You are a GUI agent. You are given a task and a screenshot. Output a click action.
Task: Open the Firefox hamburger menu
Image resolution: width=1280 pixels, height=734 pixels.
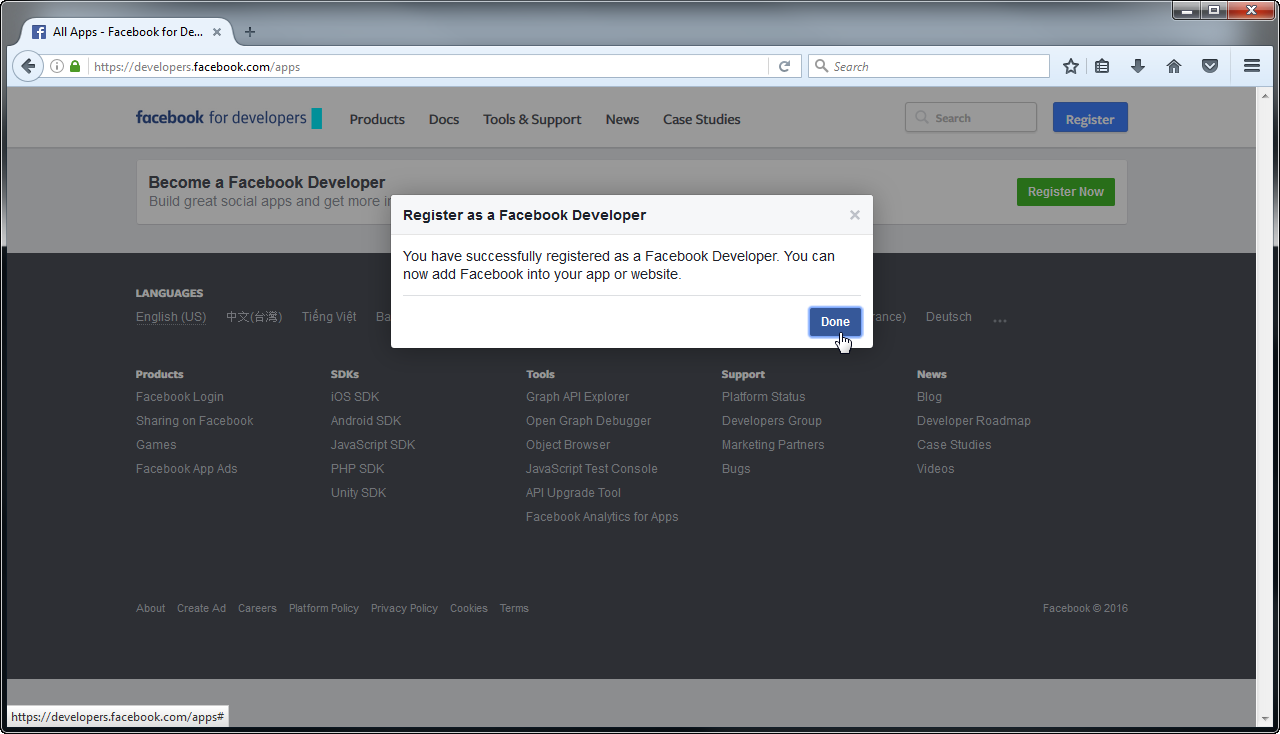(1252, 66)
